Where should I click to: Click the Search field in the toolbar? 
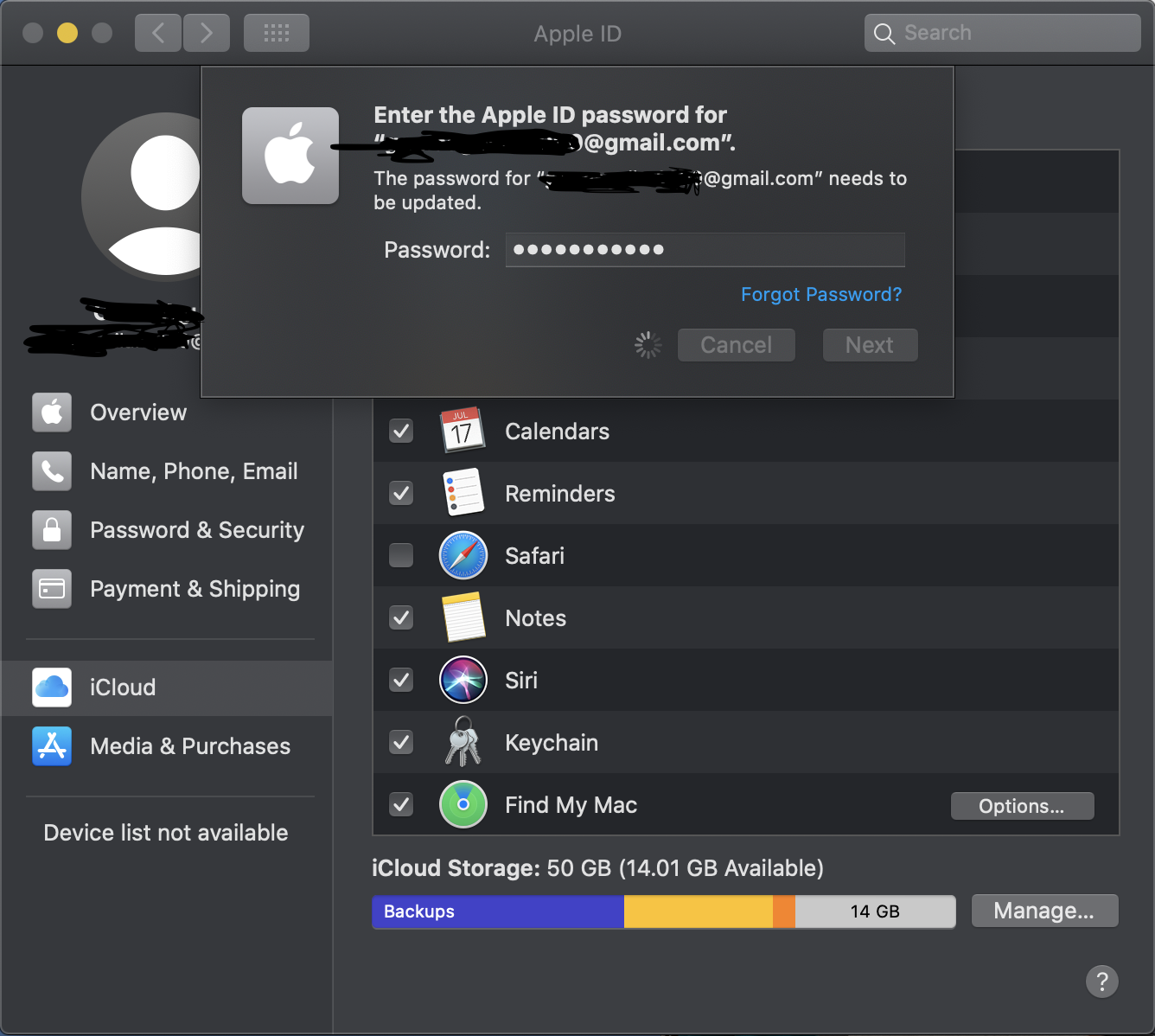point(1003,34)
